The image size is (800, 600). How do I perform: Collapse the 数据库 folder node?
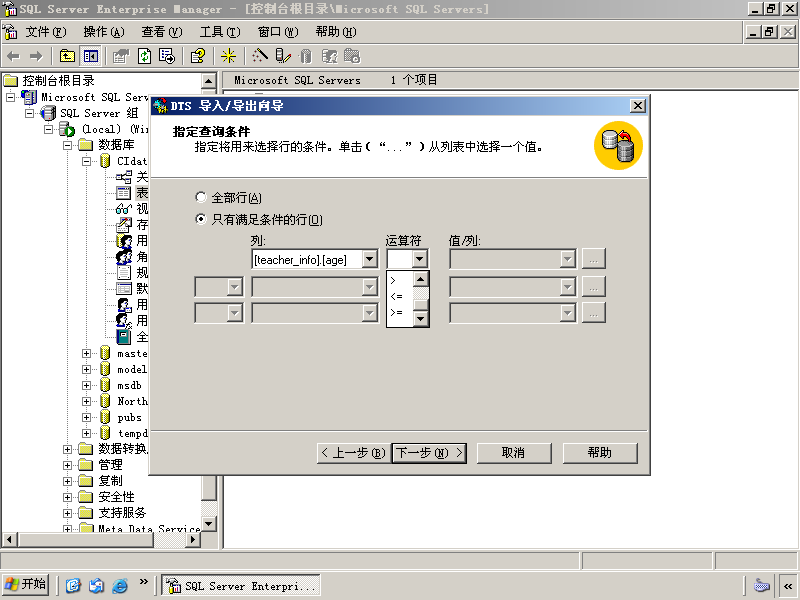[x=67, y=145]
